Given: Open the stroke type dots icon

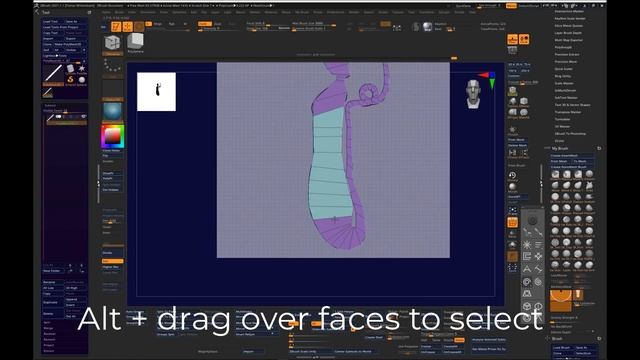Looking at the screenshot, I should [x=112, y=67].
